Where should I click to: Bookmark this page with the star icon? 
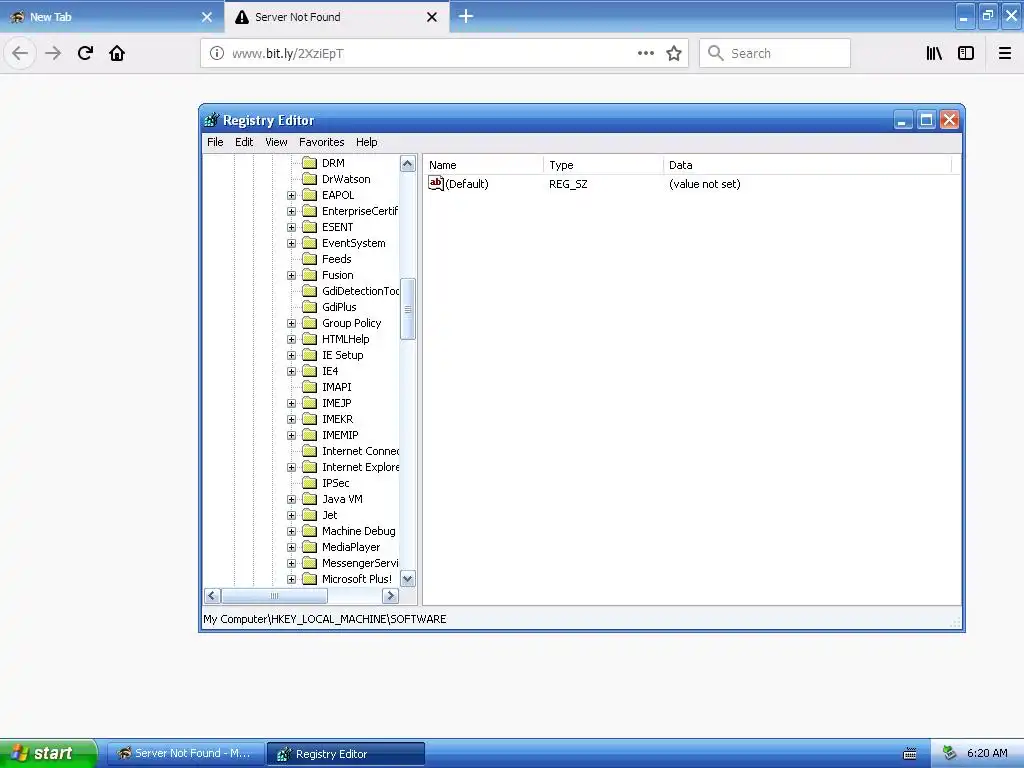tap(674, 54)
